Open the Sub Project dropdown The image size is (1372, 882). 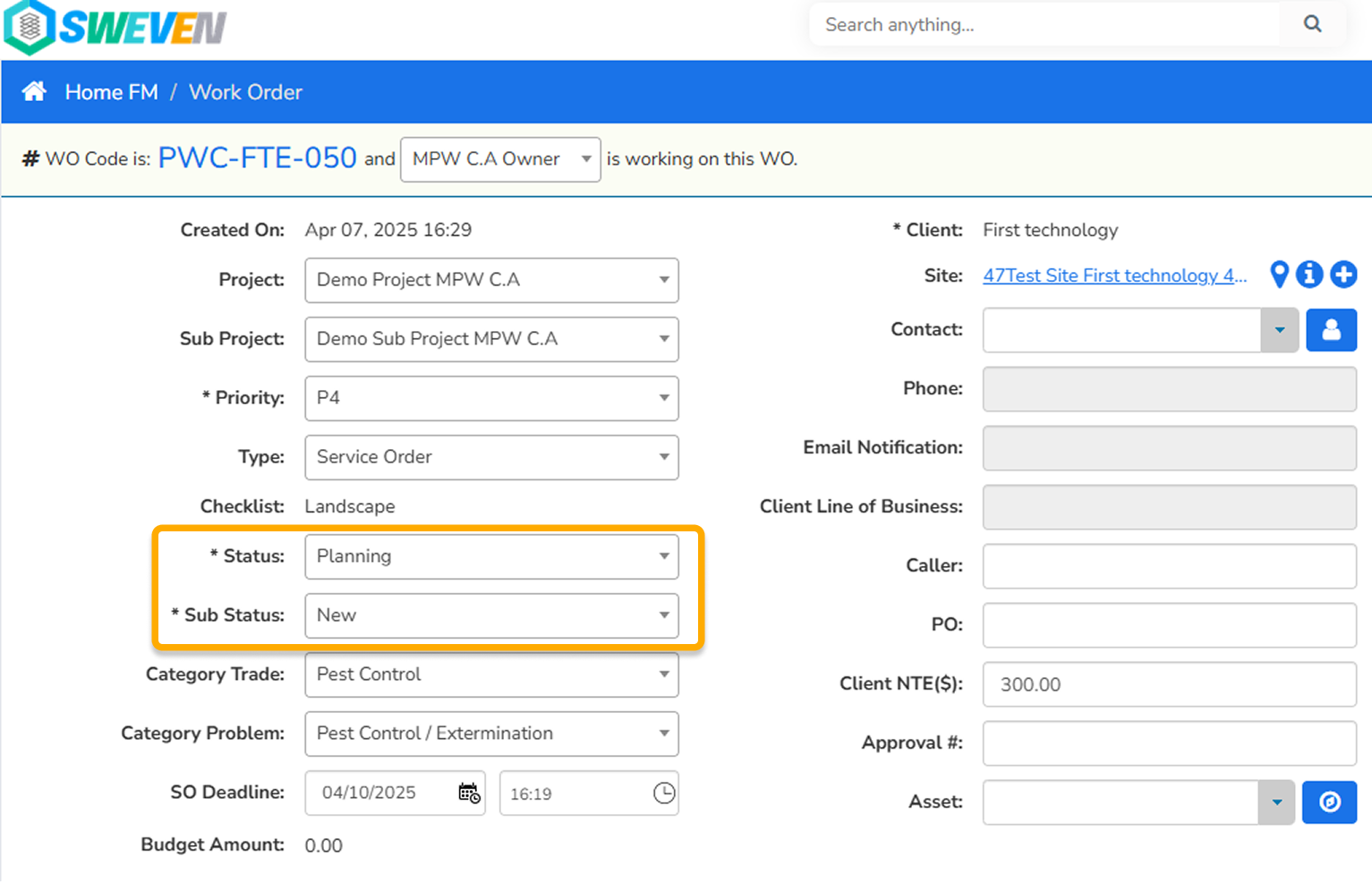click(491, 339)
